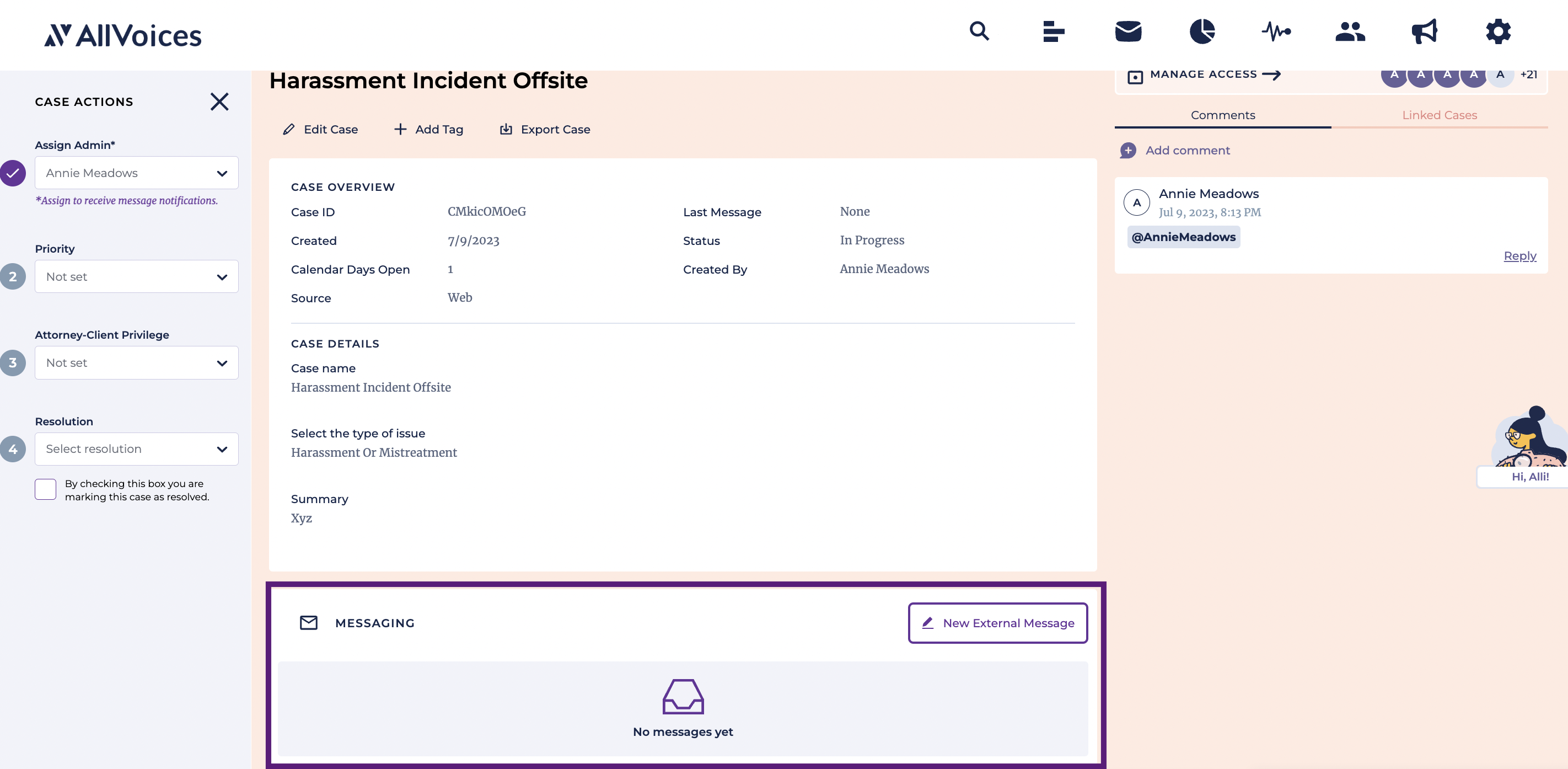1568x769 pixels.
Task: Check the box to mark case resolved
Action: tap(45, 489)
